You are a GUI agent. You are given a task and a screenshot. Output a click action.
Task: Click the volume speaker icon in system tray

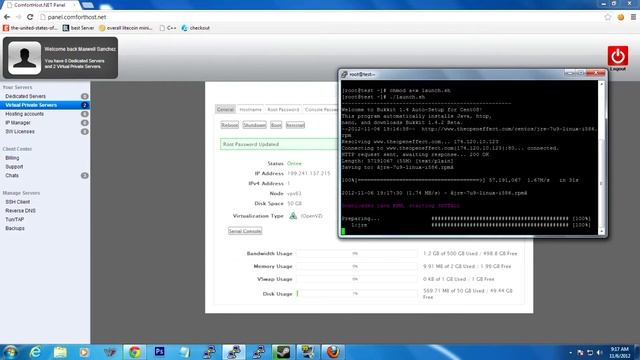599,352
